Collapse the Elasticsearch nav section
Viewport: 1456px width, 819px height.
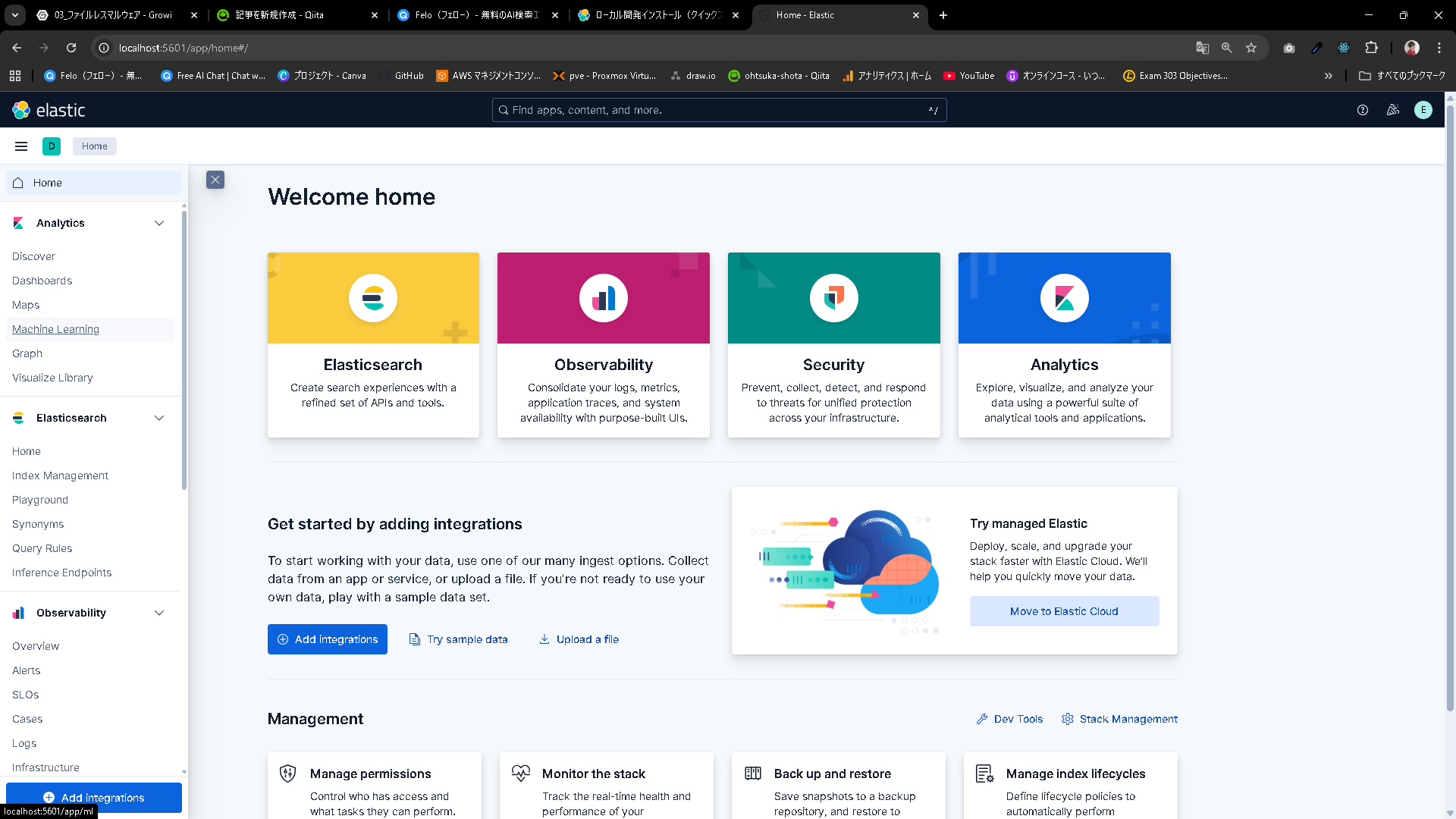tap(159, 418)
